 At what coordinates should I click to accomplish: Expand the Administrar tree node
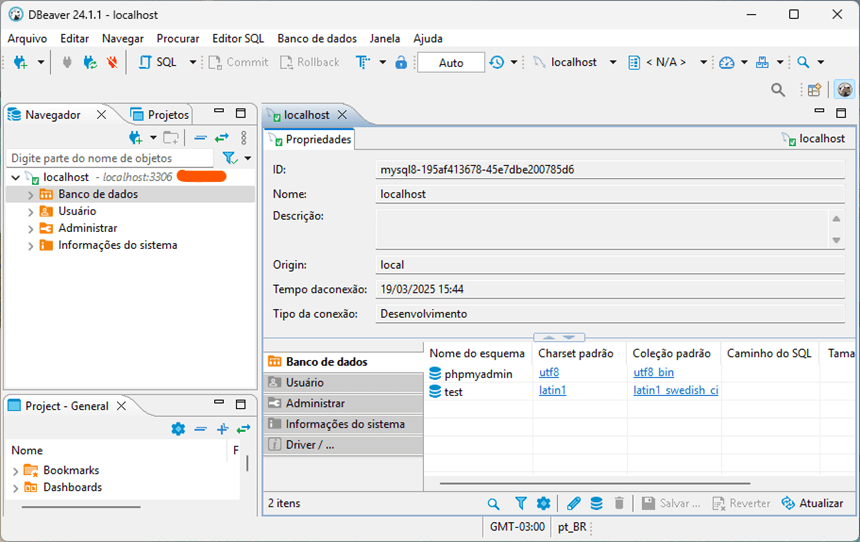(x=31, y=228)
